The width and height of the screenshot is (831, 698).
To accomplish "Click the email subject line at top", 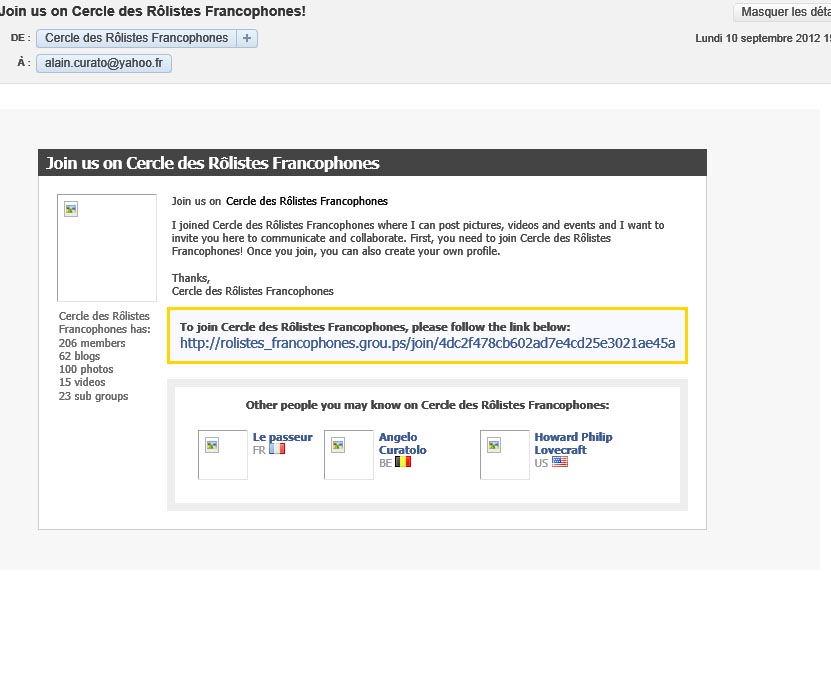I will (x=153, y=11).
